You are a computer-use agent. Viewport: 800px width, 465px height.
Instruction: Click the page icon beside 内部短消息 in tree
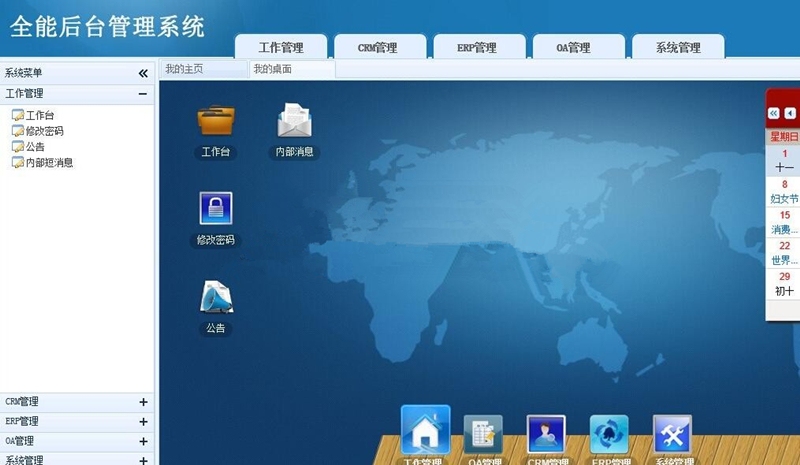pos(18,163)
